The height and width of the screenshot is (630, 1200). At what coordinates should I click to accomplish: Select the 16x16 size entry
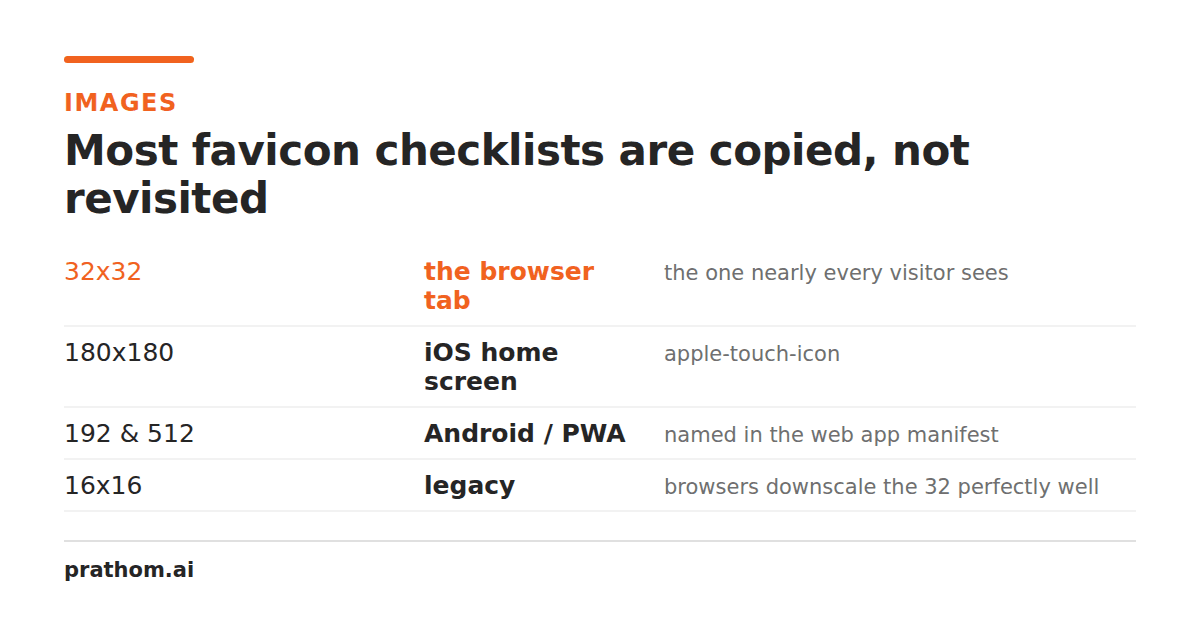click(x=103, y=486)
